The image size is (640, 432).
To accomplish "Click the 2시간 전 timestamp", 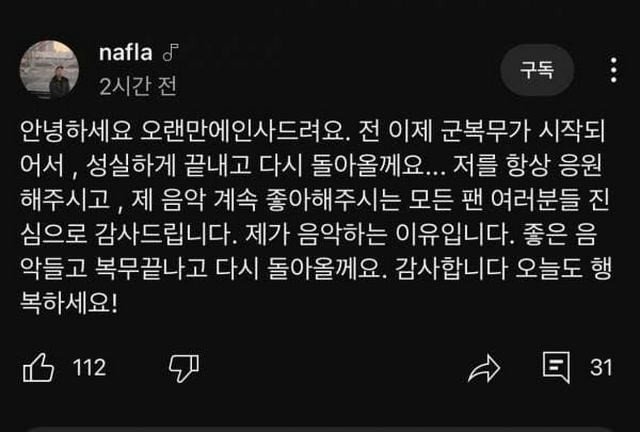I will coord(138,86).
